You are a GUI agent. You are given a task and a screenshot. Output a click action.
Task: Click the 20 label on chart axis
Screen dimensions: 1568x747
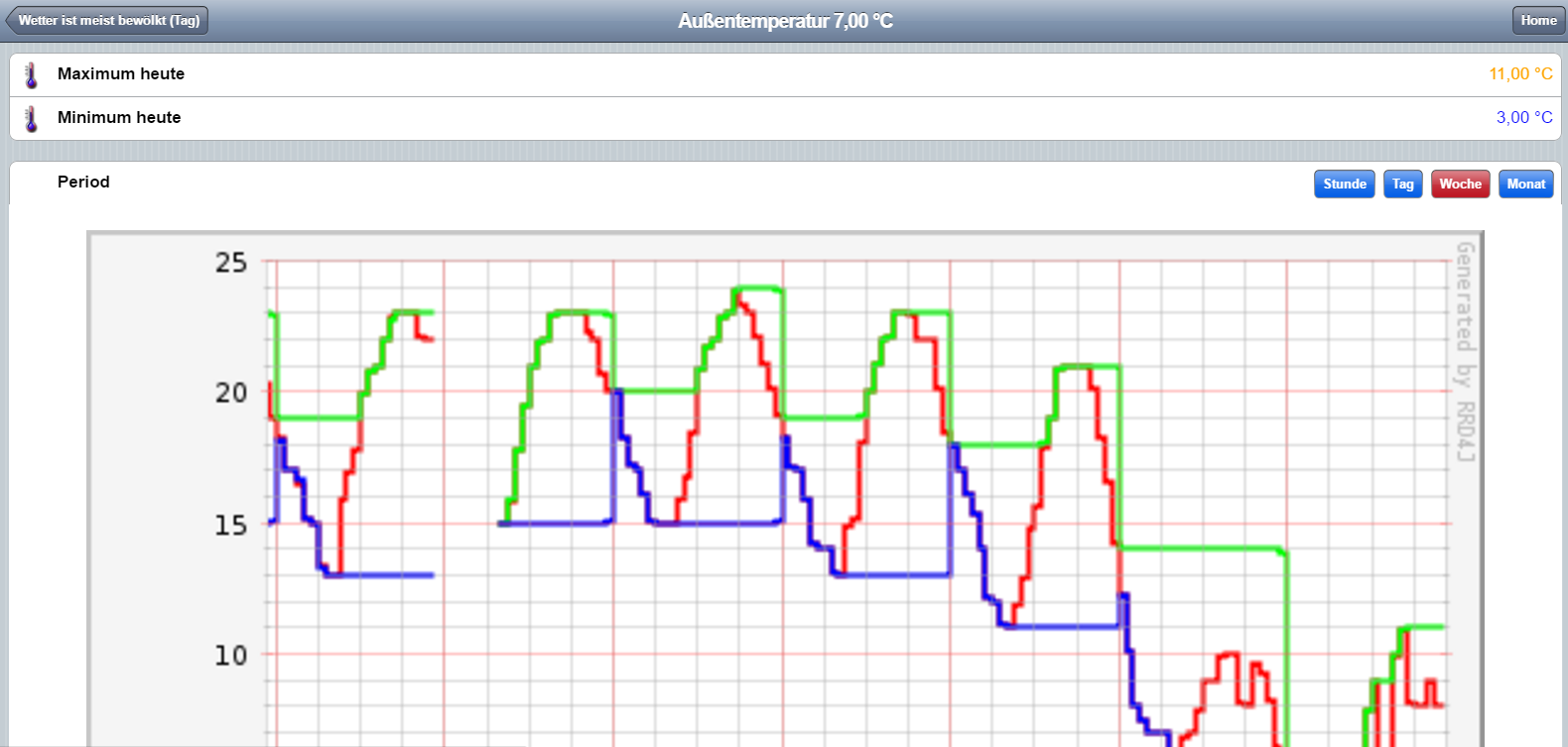(x=231, y=393)
